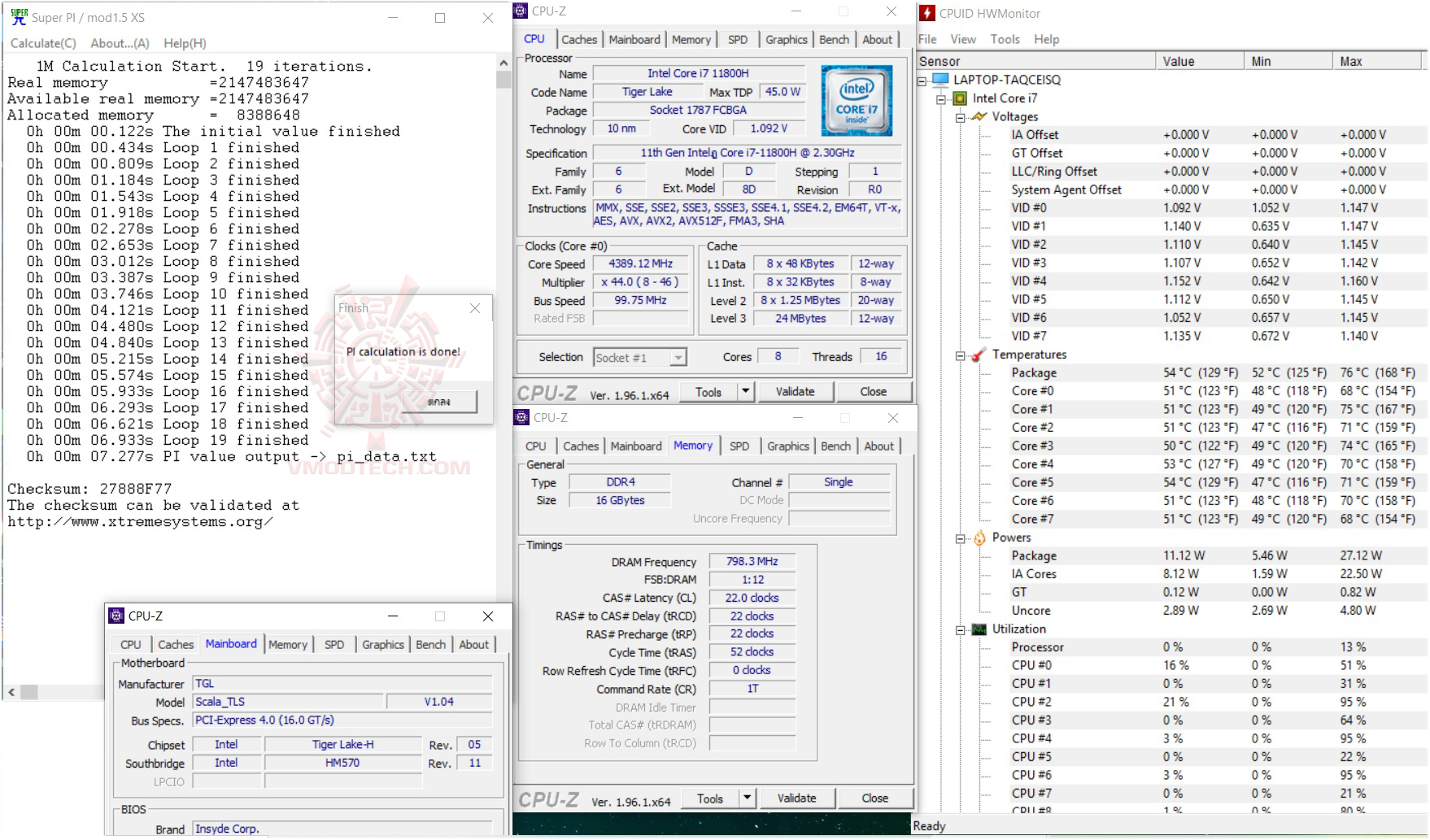Open the View menu in HWMonitor
The width and height of the screenshot is (1430, 840).
click(x=963, y=39)
